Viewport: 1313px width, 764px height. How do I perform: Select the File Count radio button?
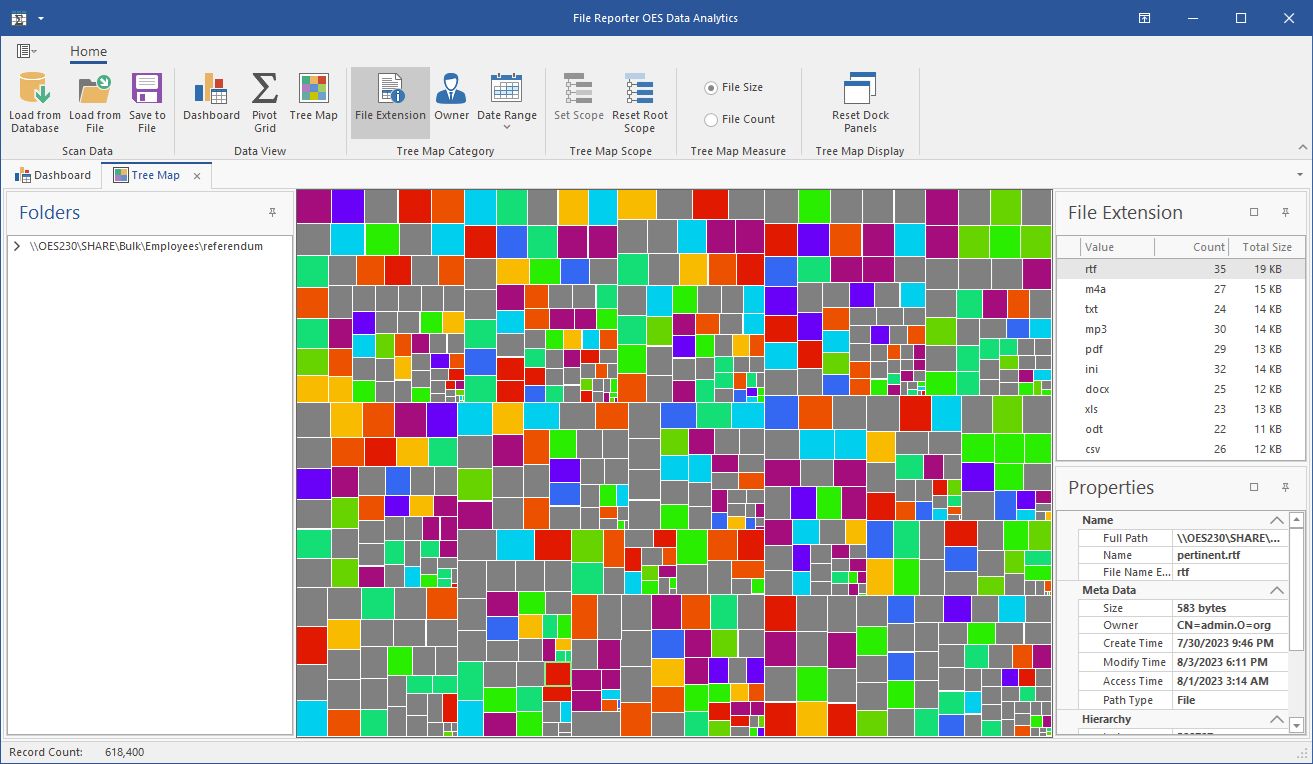(x=711, y=120)
